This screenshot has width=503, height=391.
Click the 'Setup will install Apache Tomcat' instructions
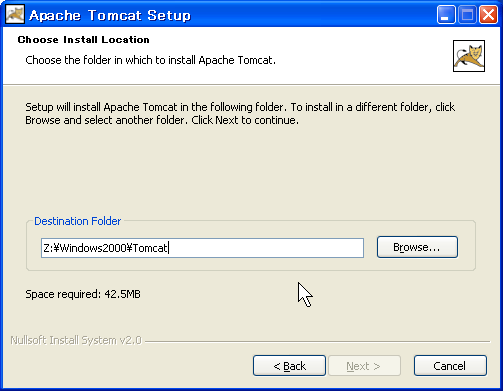point(240,113)
